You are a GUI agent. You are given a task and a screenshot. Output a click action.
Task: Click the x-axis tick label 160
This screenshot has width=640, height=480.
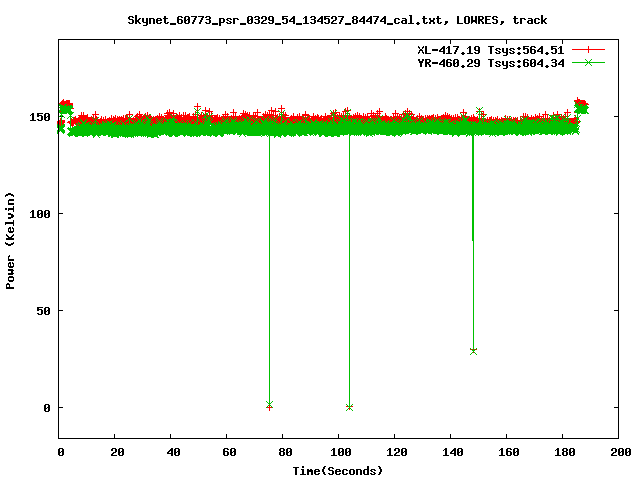509,452
